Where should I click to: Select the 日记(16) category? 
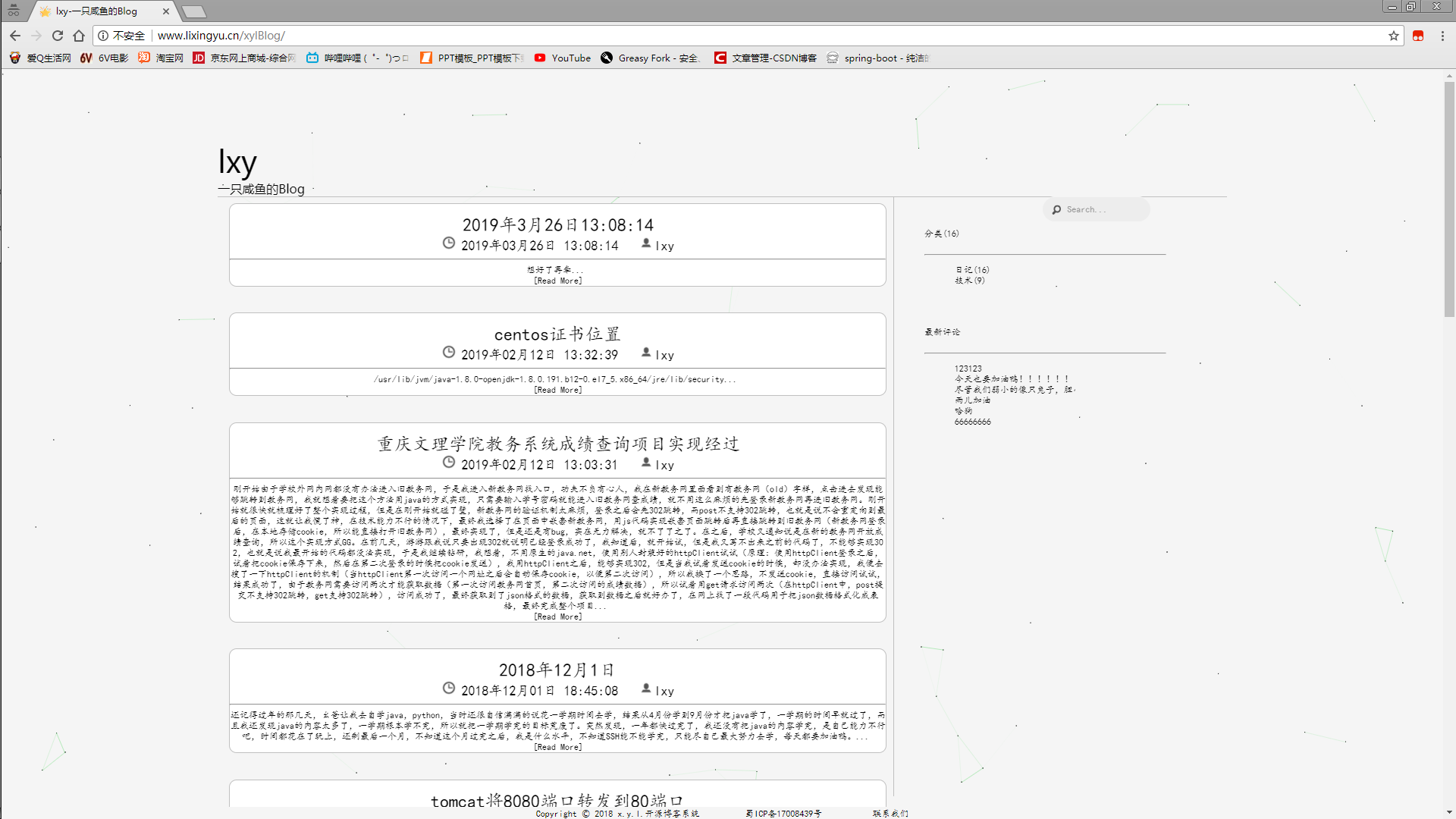972,270
